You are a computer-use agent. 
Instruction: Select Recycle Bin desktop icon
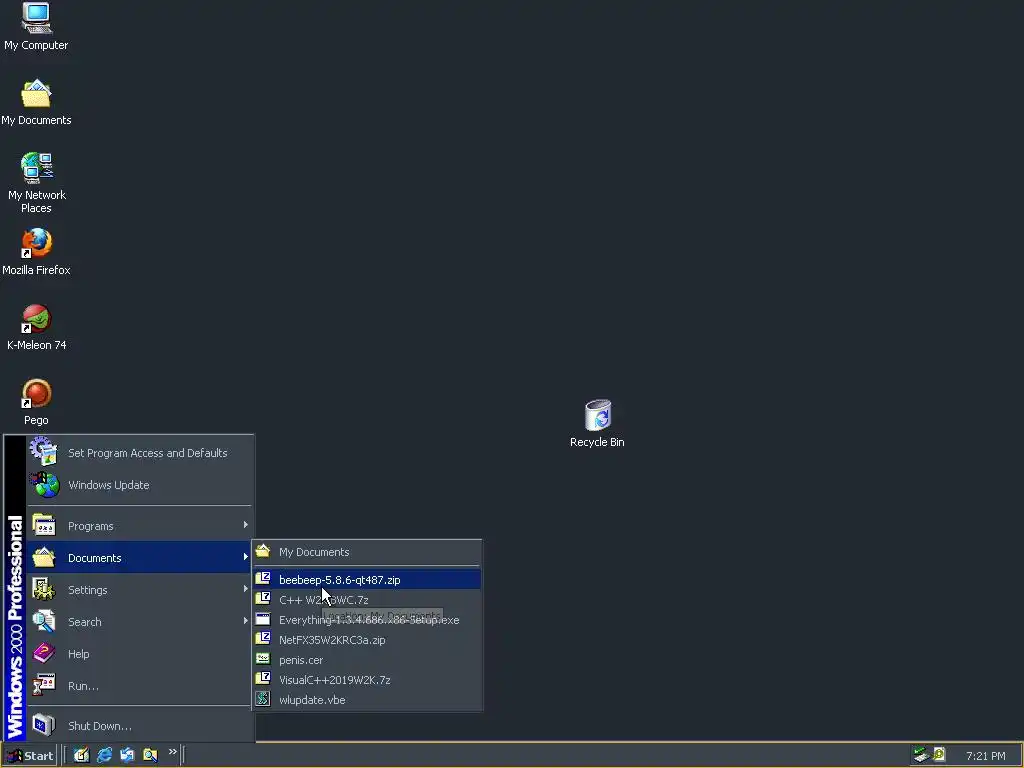point(597,424)
